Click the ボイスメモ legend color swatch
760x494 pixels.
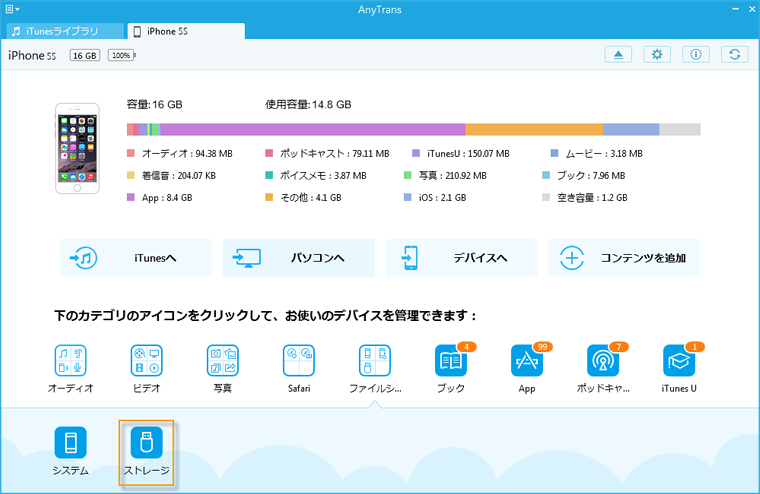(x=269, y=175)
